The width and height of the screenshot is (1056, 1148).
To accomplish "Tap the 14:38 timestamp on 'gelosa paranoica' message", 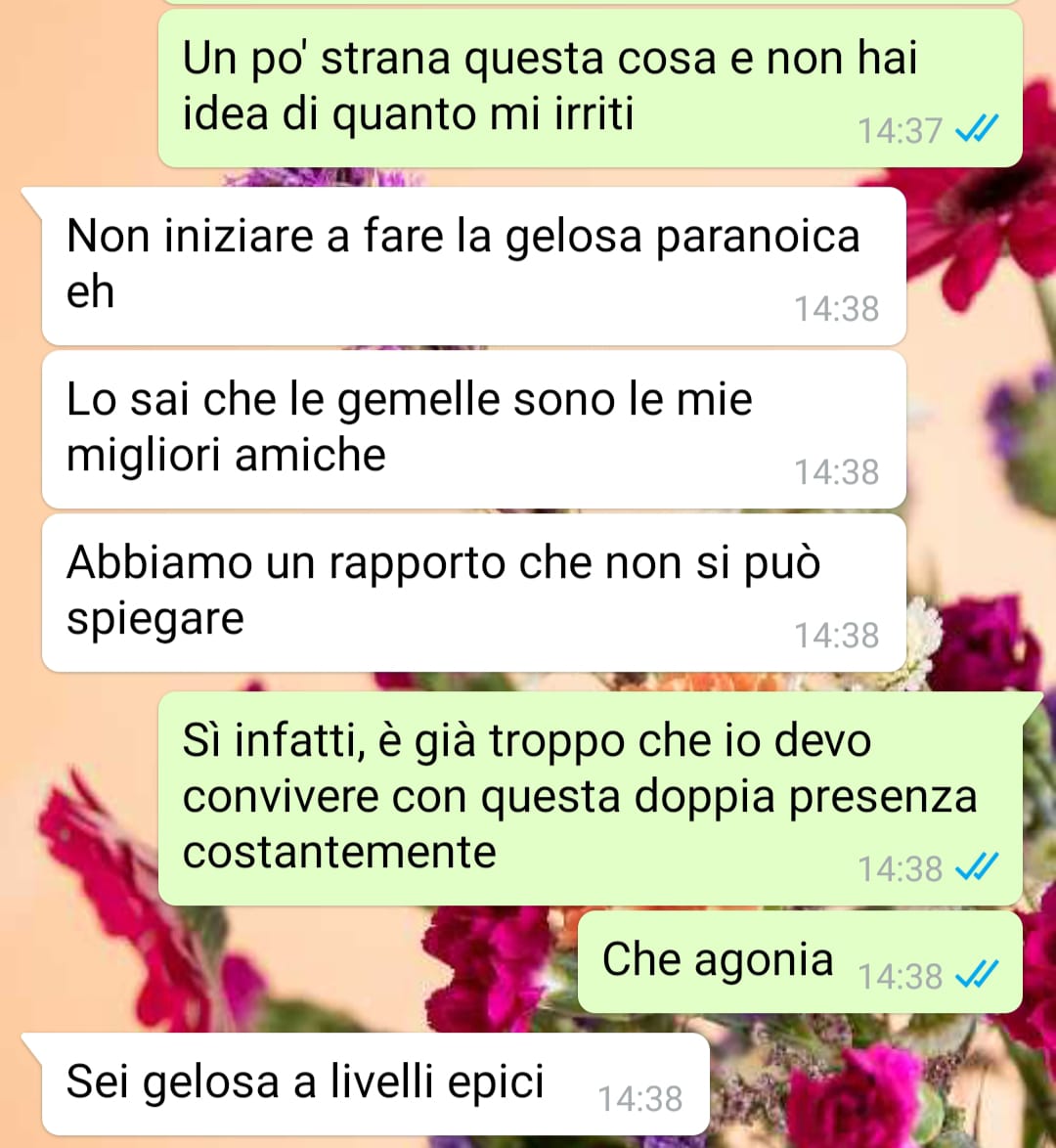I will 836,309.
